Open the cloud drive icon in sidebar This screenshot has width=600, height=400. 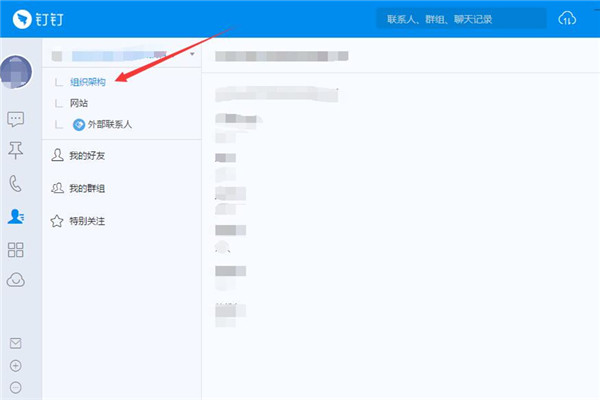coord(16,280)
